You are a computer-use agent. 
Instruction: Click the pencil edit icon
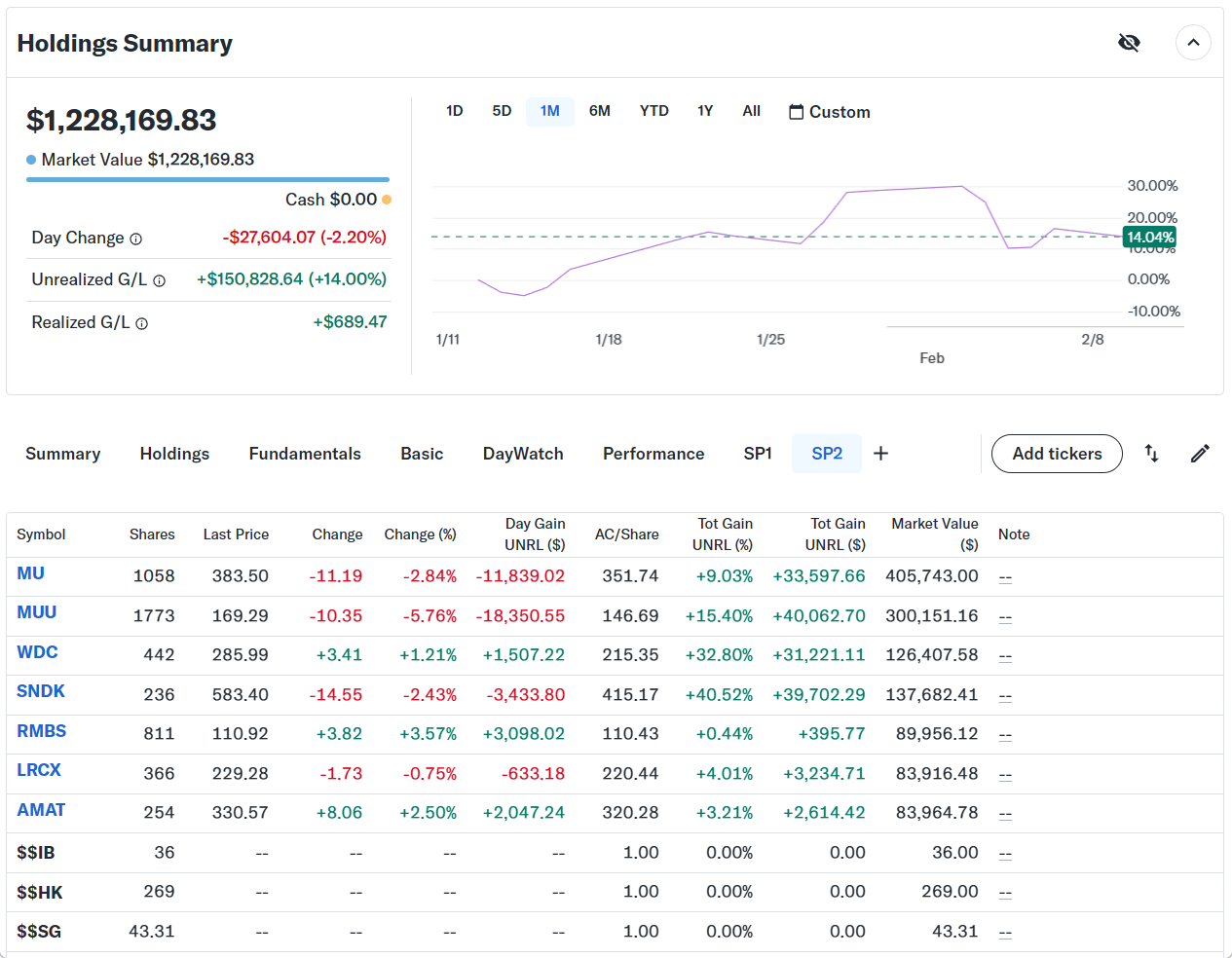pos(1200,454)
